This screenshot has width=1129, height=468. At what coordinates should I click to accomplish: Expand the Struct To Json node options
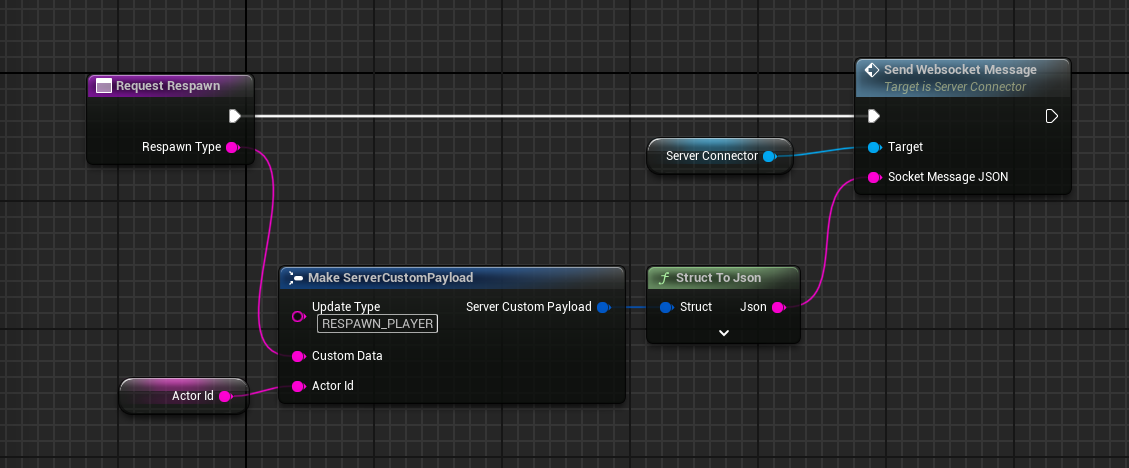pos(724,333)
